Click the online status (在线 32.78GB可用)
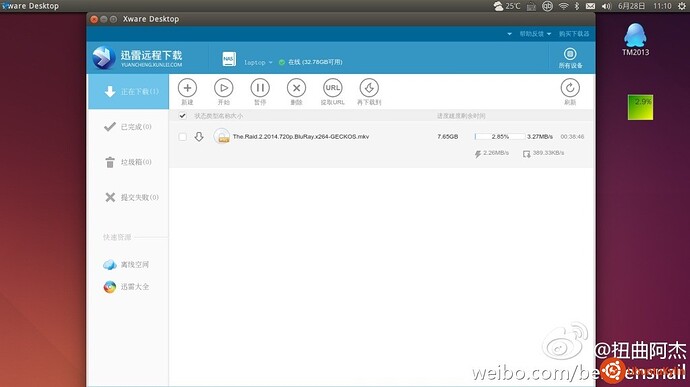The height and width of the screenshot is (387, 690). coord(311,62)
